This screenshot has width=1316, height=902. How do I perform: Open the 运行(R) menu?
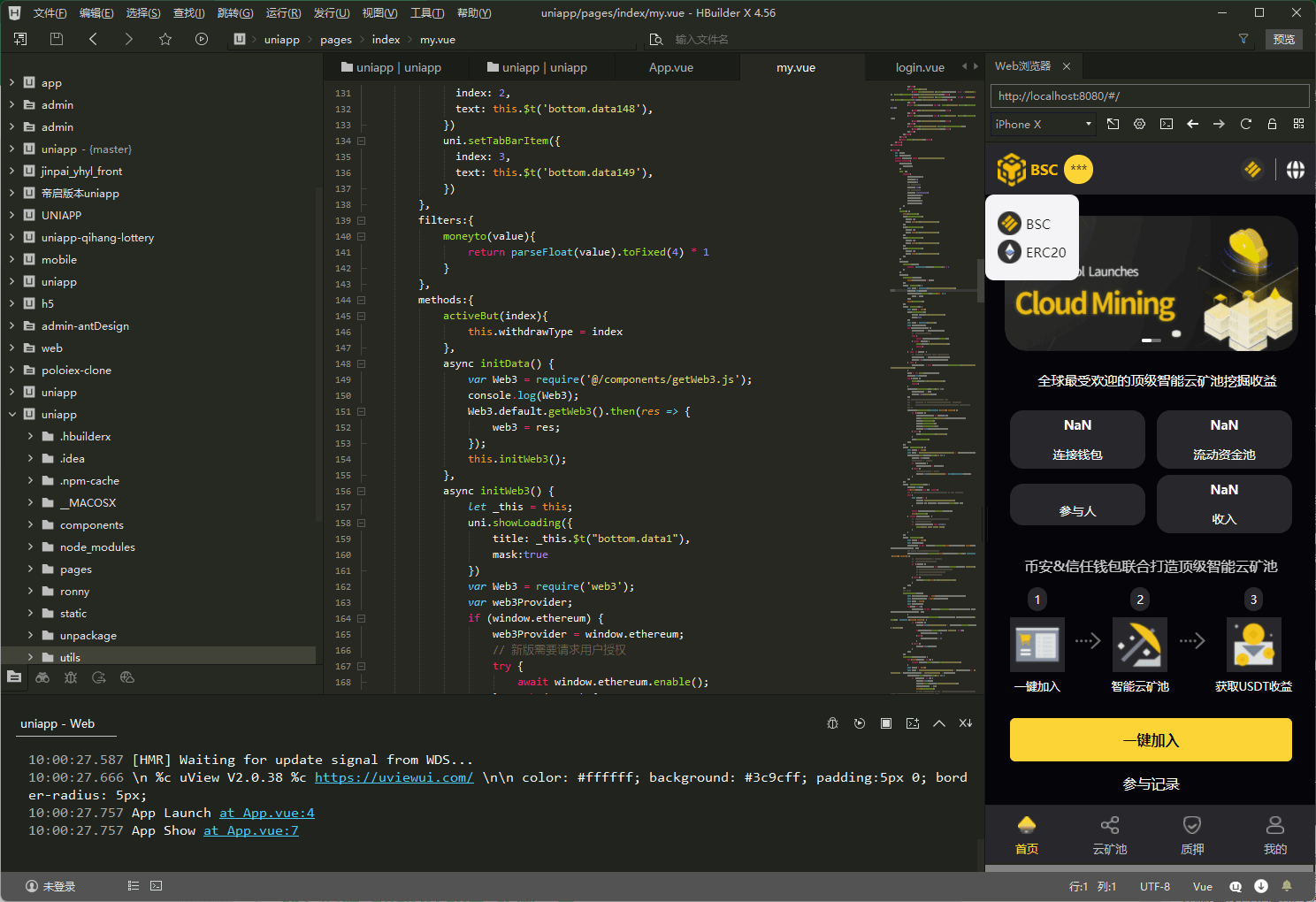tap(283, 13)
